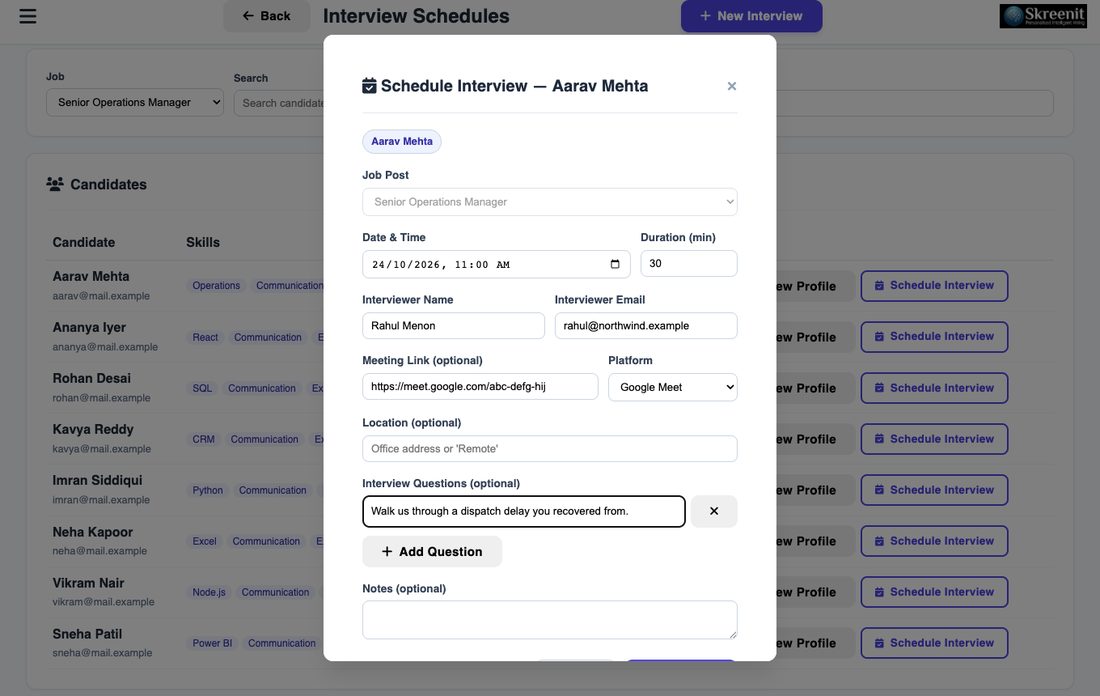Click the interview question text field
The height and width of the screenshot is (696, 1100).
pyautogui.click(x=523, y=511)
